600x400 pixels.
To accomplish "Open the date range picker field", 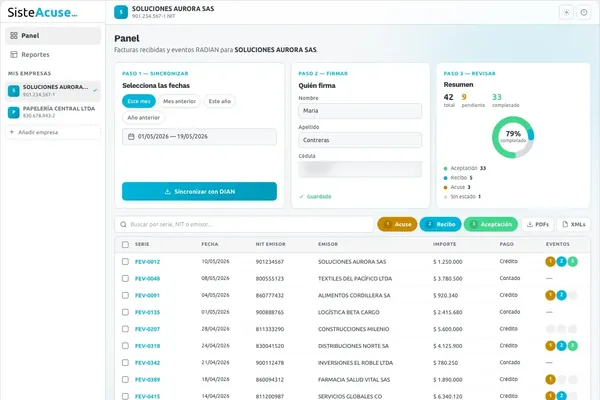I will click(199, 137).
